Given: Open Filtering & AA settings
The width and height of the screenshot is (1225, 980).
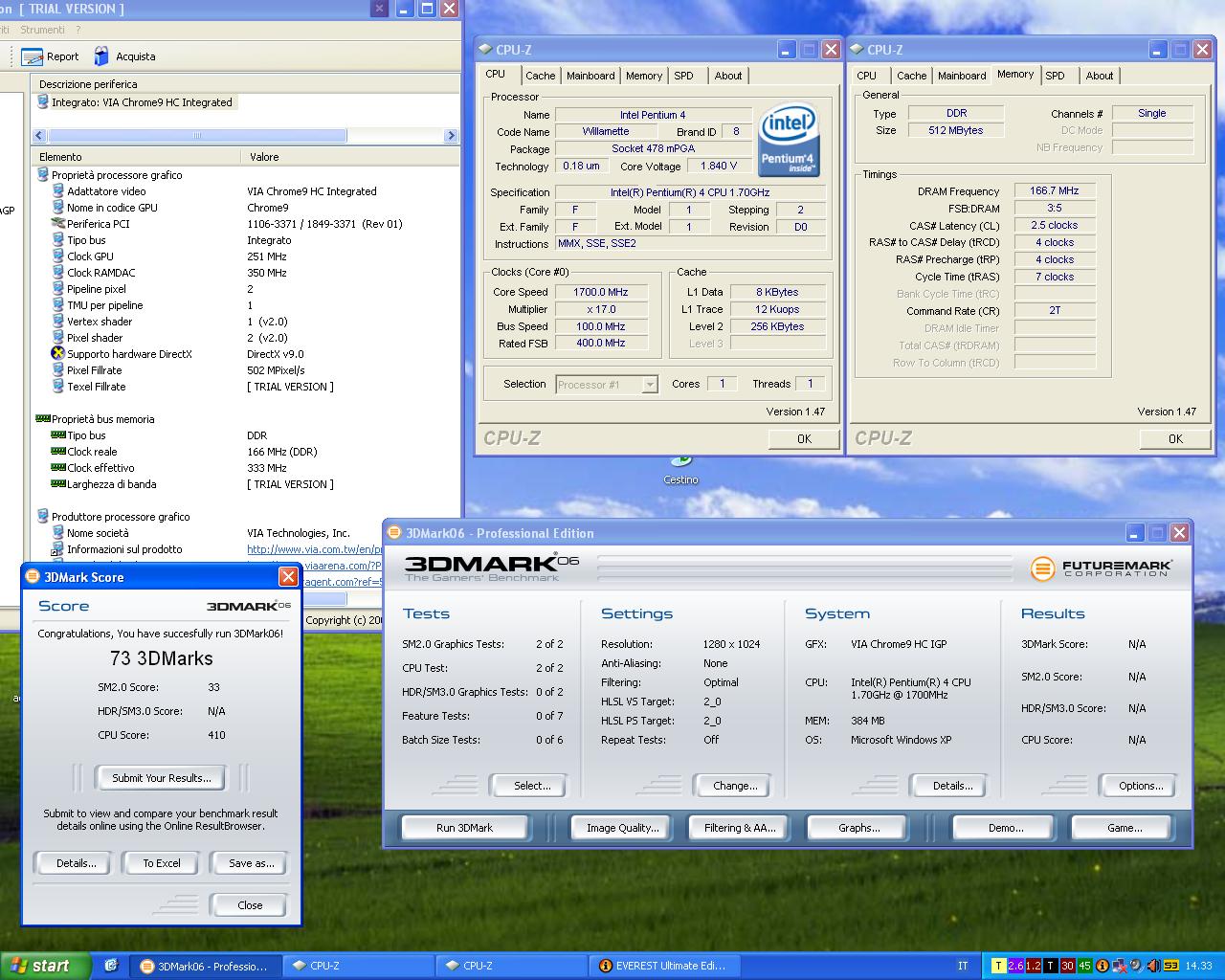Looking at the screenshot, I should point(740,828).
